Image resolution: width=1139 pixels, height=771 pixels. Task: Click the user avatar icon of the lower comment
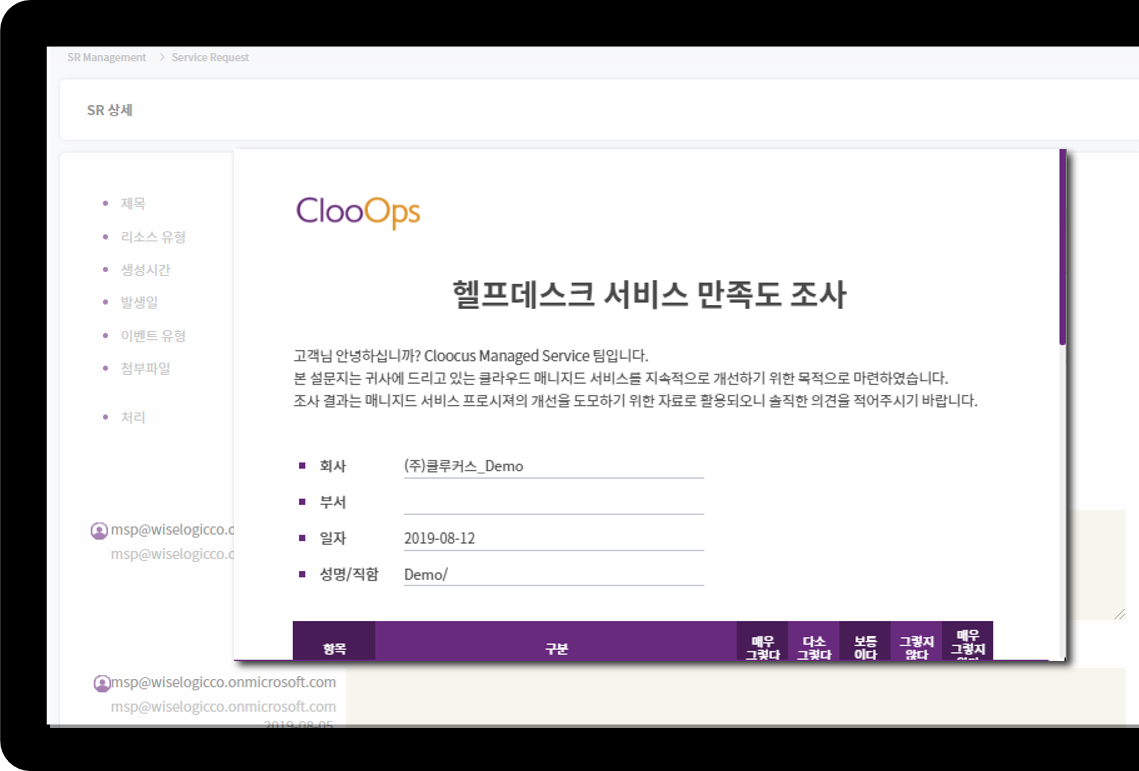(102, 684)
